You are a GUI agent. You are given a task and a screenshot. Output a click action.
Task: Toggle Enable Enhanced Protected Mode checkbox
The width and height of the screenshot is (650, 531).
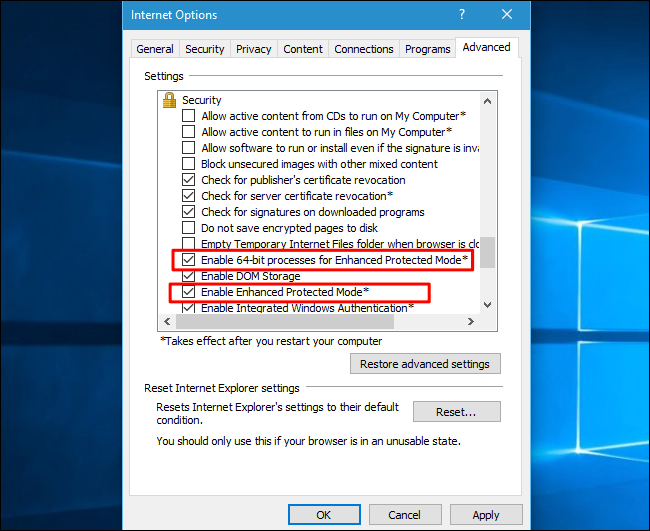click(189, 292)
